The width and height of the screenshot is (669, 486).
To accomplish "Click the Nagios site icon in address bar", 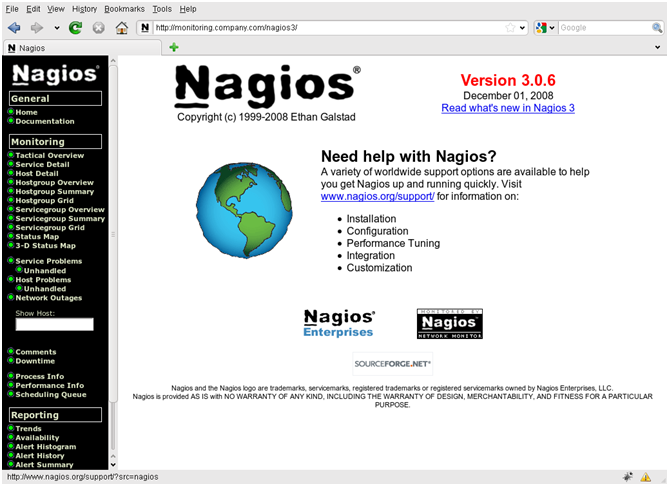I will click(145, 28).
